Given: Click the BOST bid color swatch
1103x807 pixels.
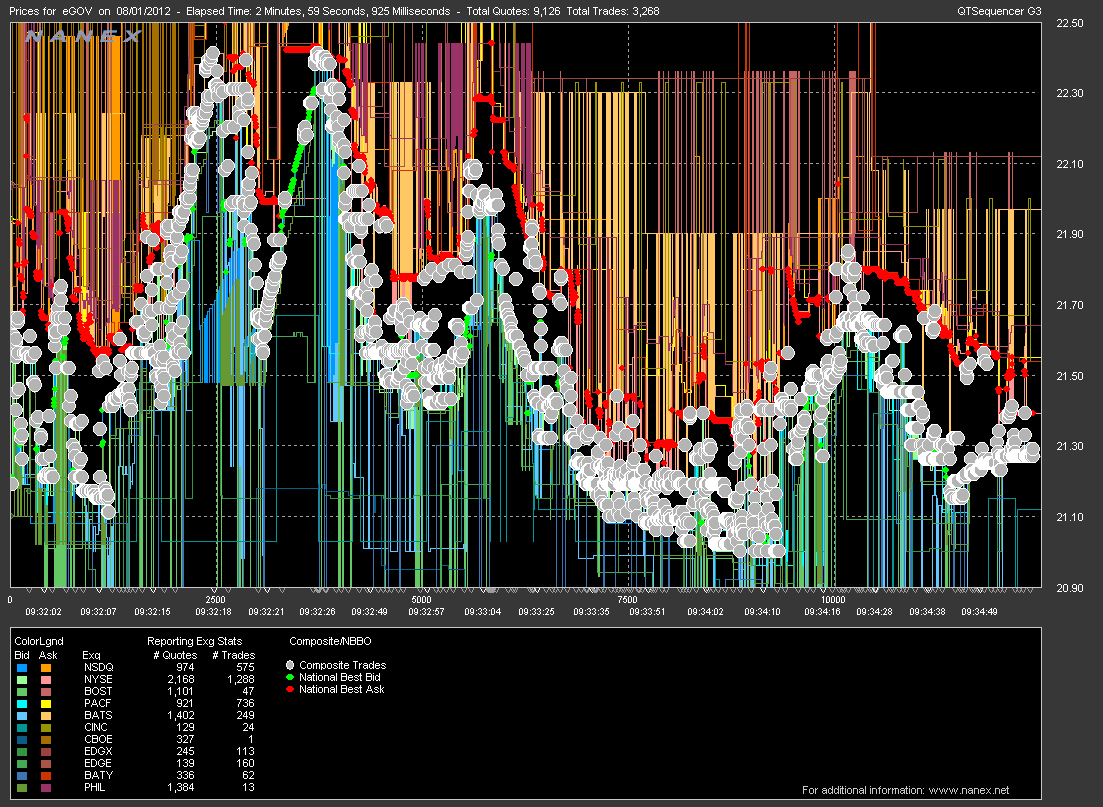Looking at the screenshot, I should click(x=22, y=692).
